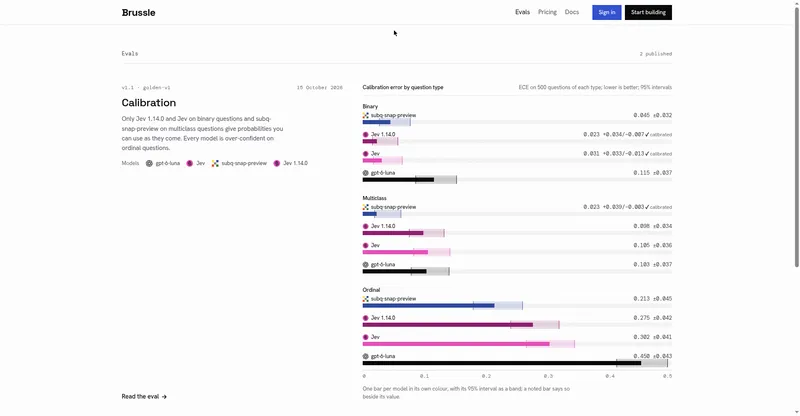The image size is (800, 416).
Task: Go to the Brussle home logo
Action: point(138,13)
